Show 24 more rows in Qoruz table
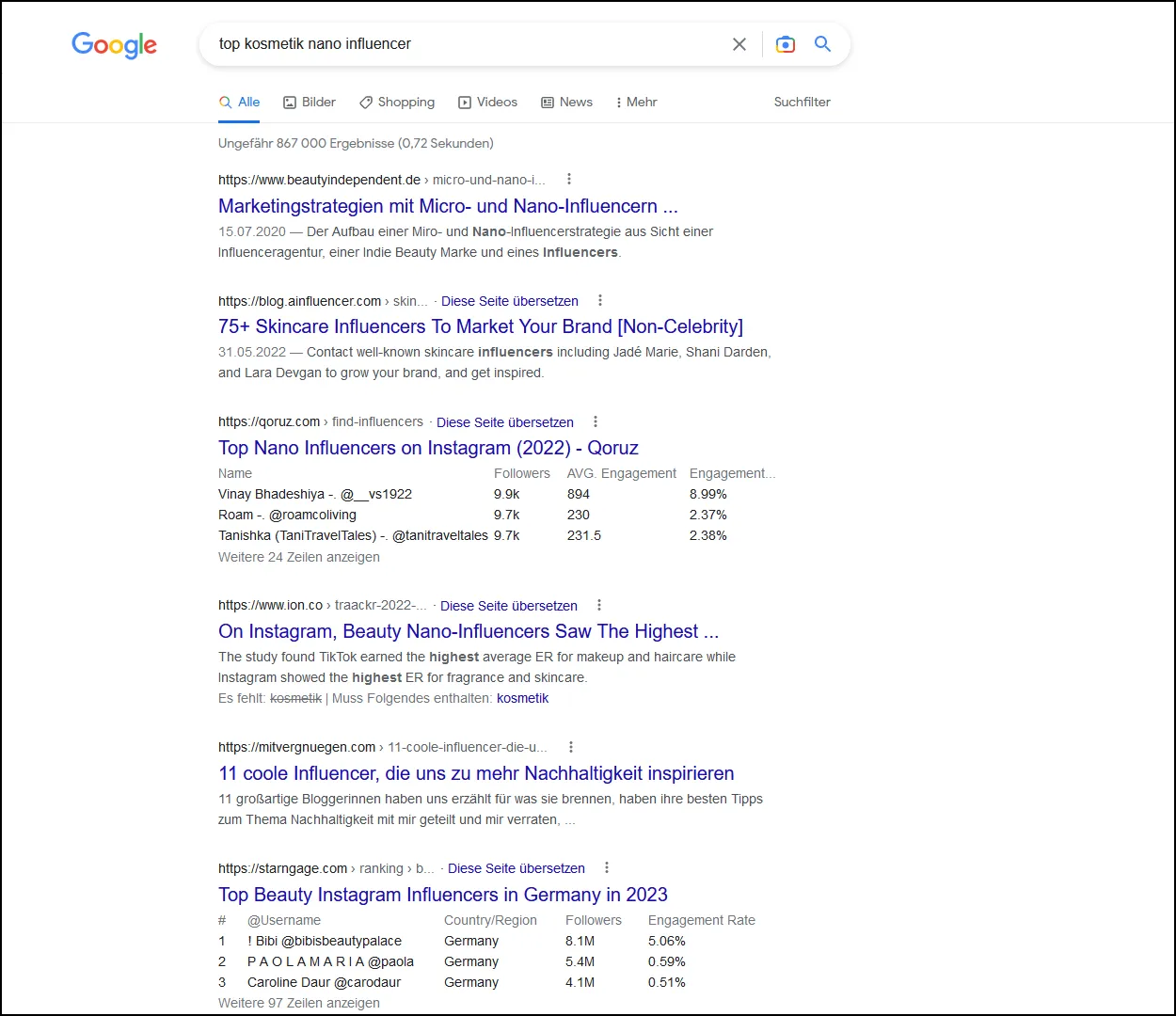Image resolution: width=1176 pixels, height=1016 pixels. point(299,557)
